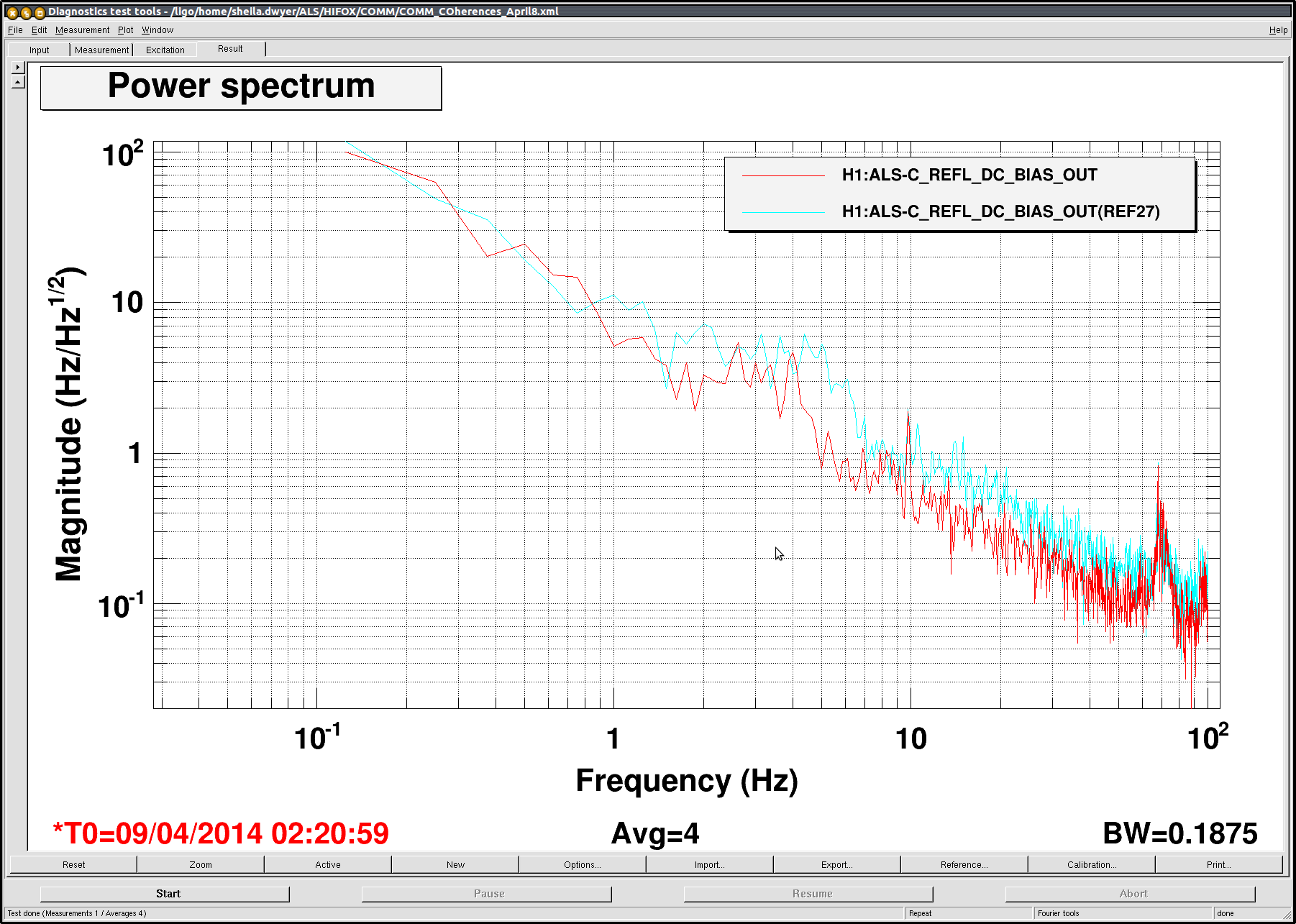Start the measurement

click(x=165, y=894)
